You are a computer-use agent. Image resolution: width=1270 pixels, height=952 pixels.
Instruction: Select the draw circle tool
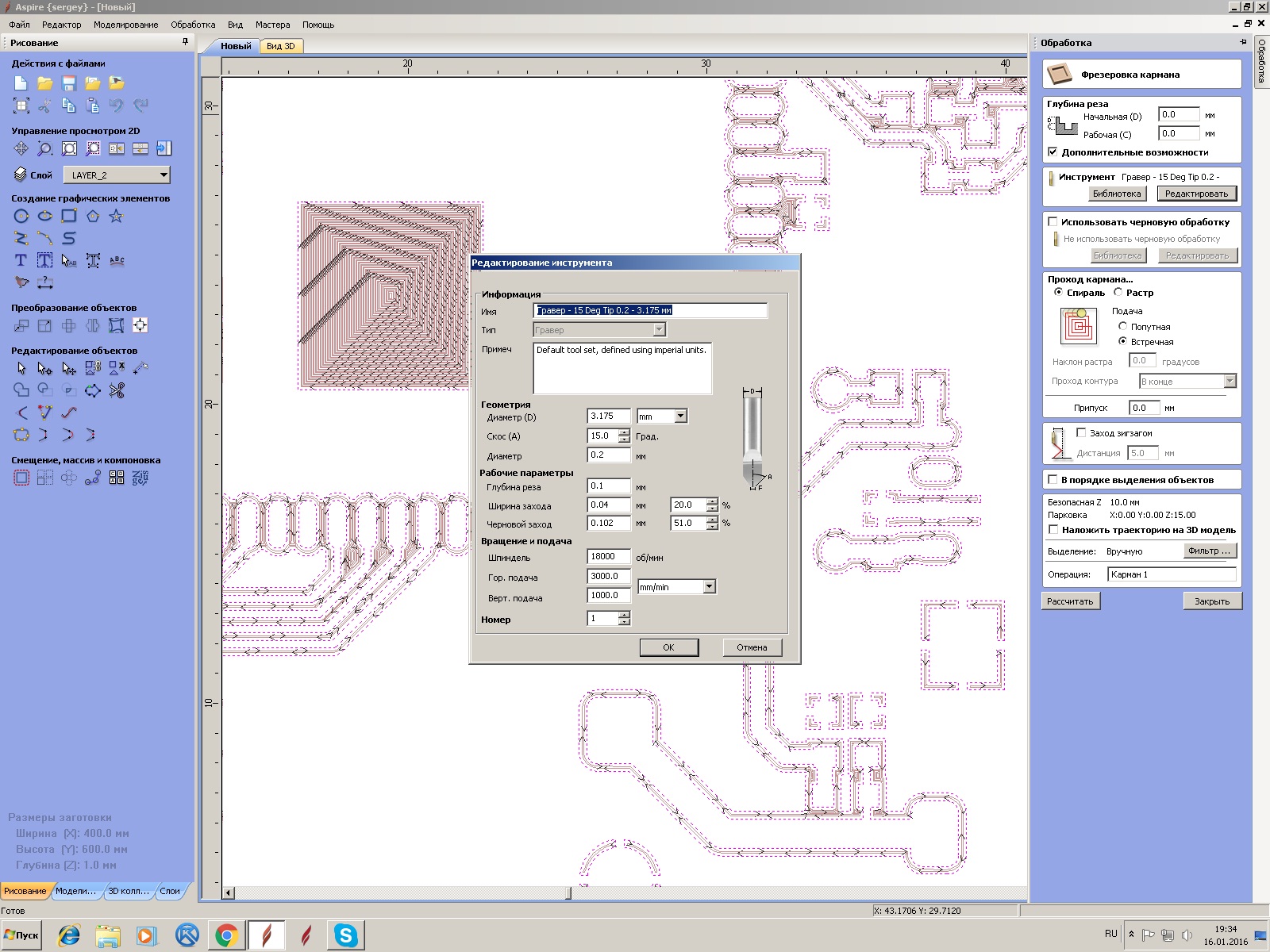point(21,216)
